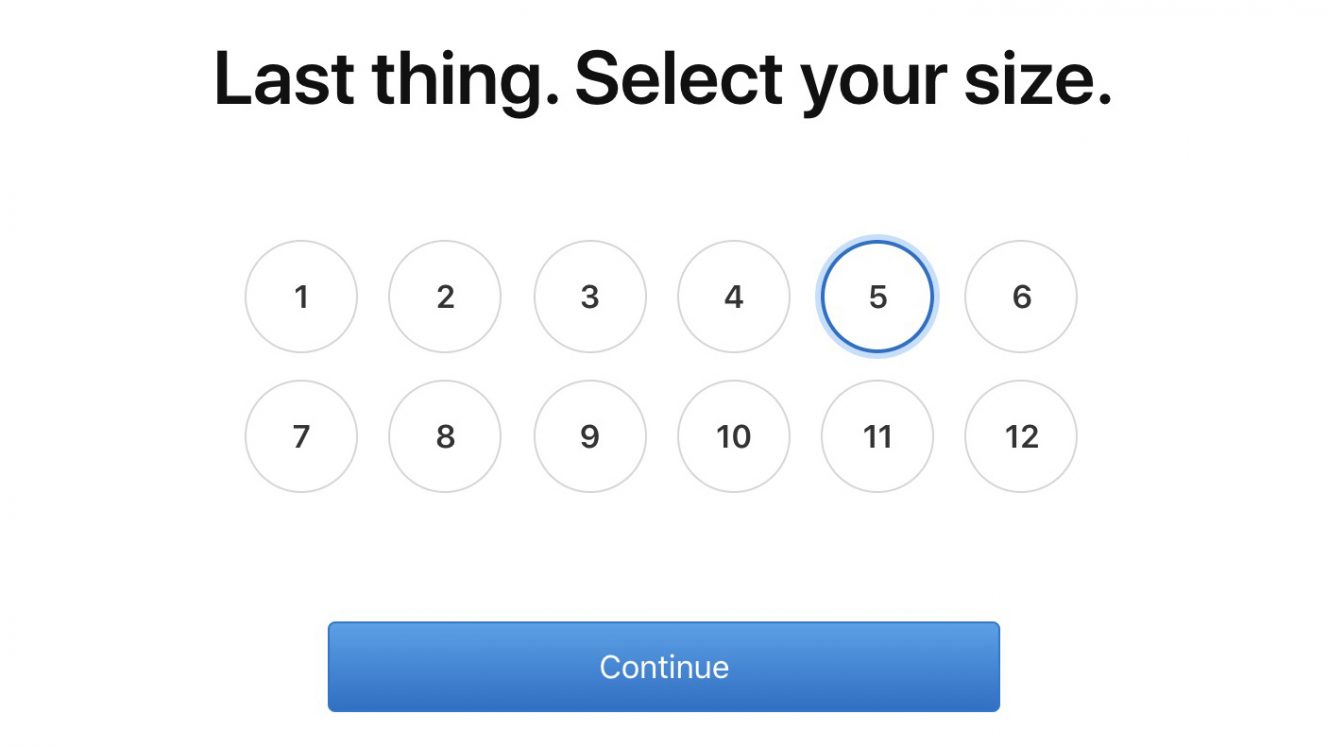Switch selection to the largest size, 12
This screenshot has width=1328, height=748.
pos(1021,436)
